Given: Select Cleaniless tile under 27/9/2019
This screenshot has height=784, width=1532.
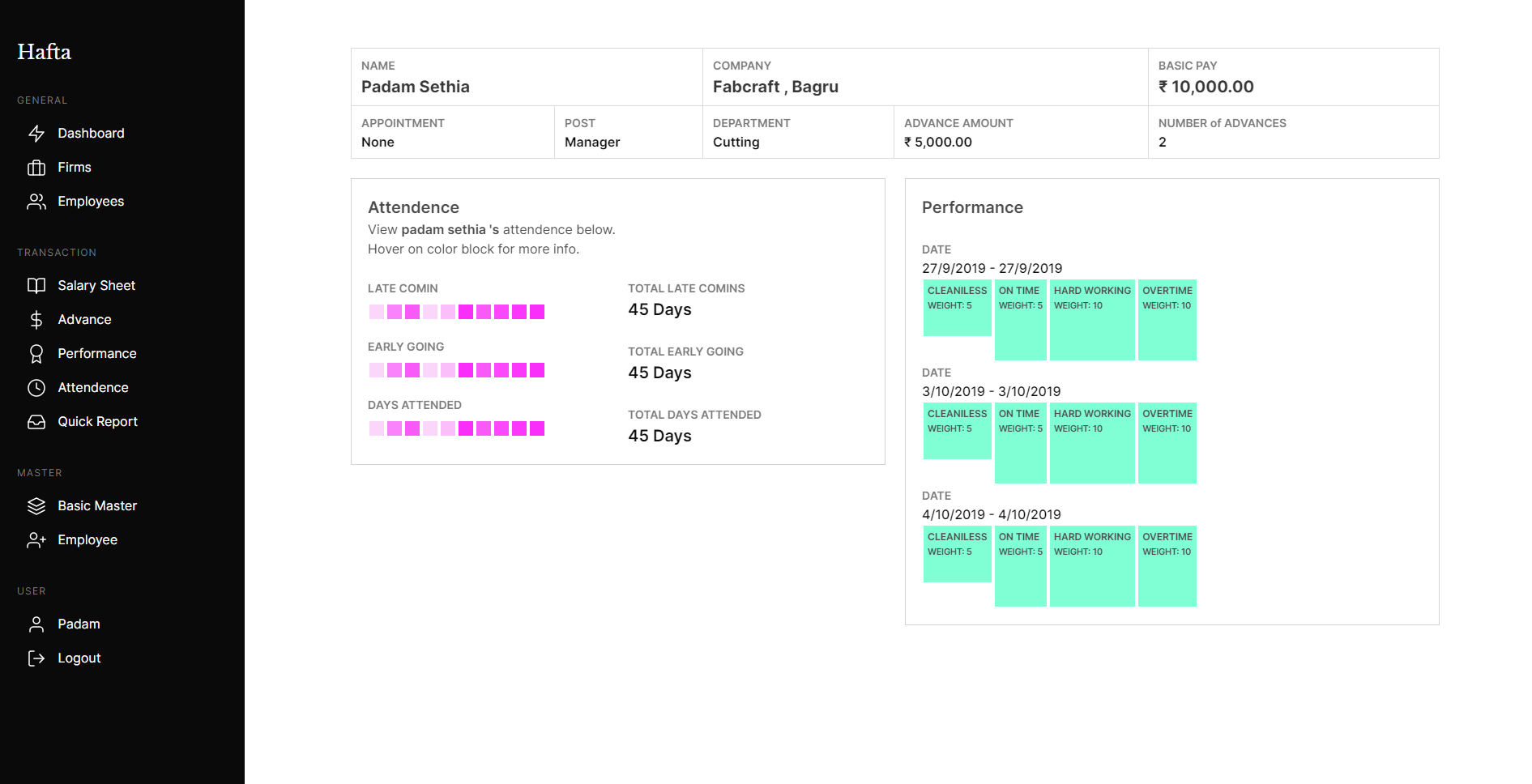Looking at the screenshot, I should point(957,308).
